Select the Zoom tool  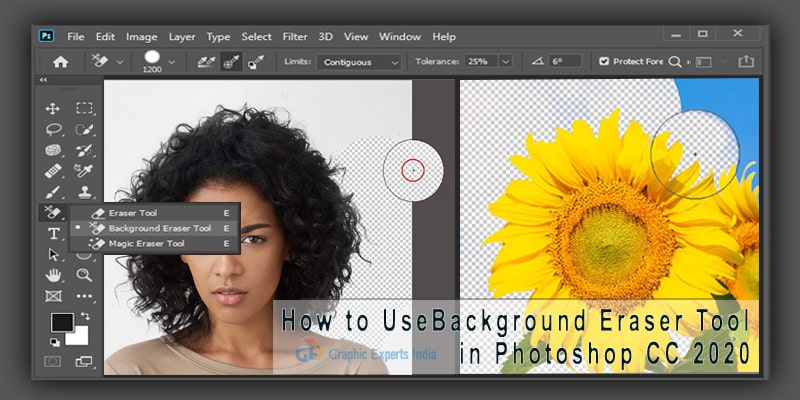click(x=84, y=276)
